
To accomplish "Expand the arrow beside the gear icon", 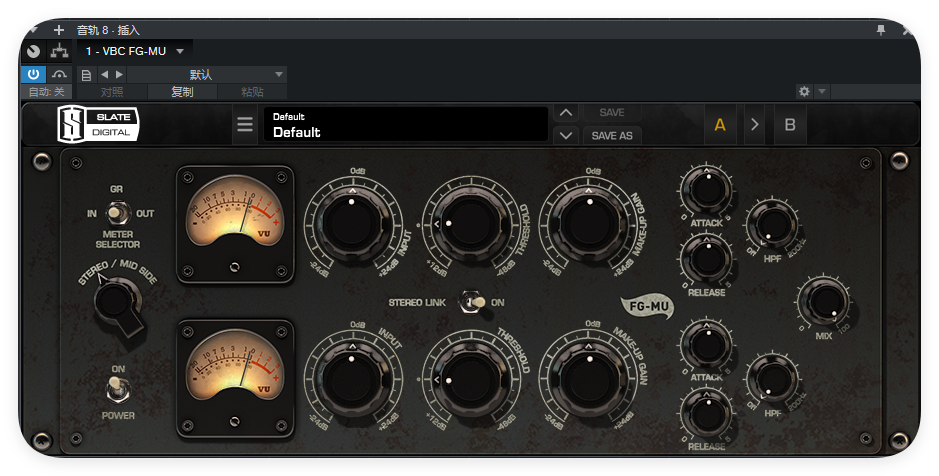I will [x=822, y=91].
